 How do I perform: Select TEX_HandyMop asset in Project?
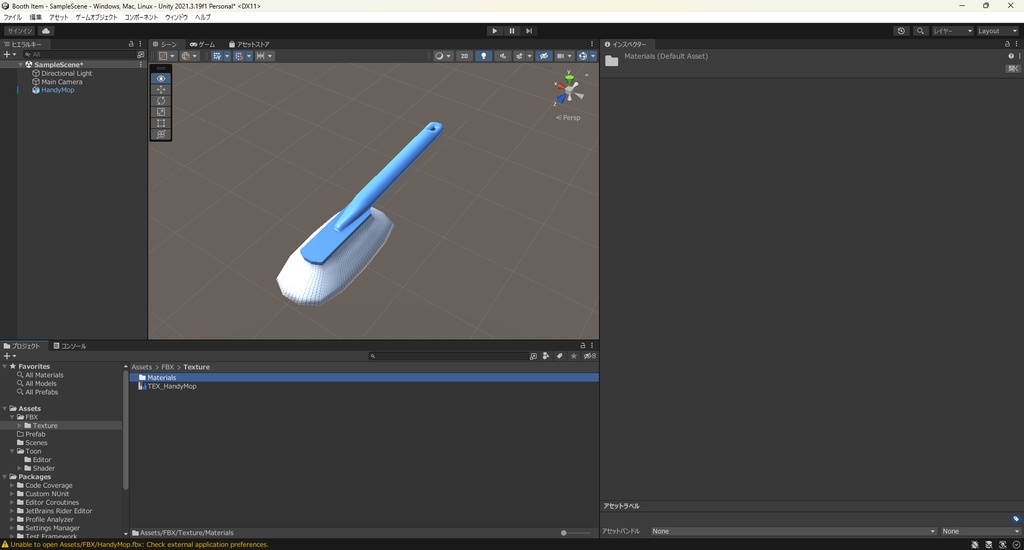point(172,386)
